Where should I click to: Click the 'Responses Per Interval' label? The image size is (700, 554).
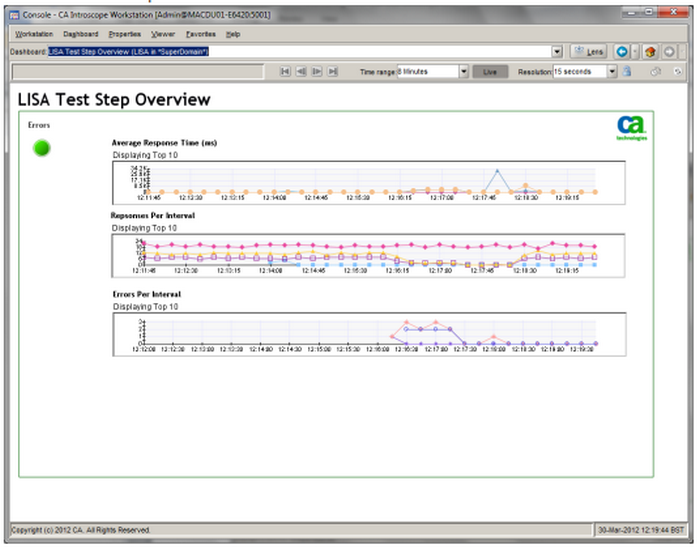(x=153, y=216)
